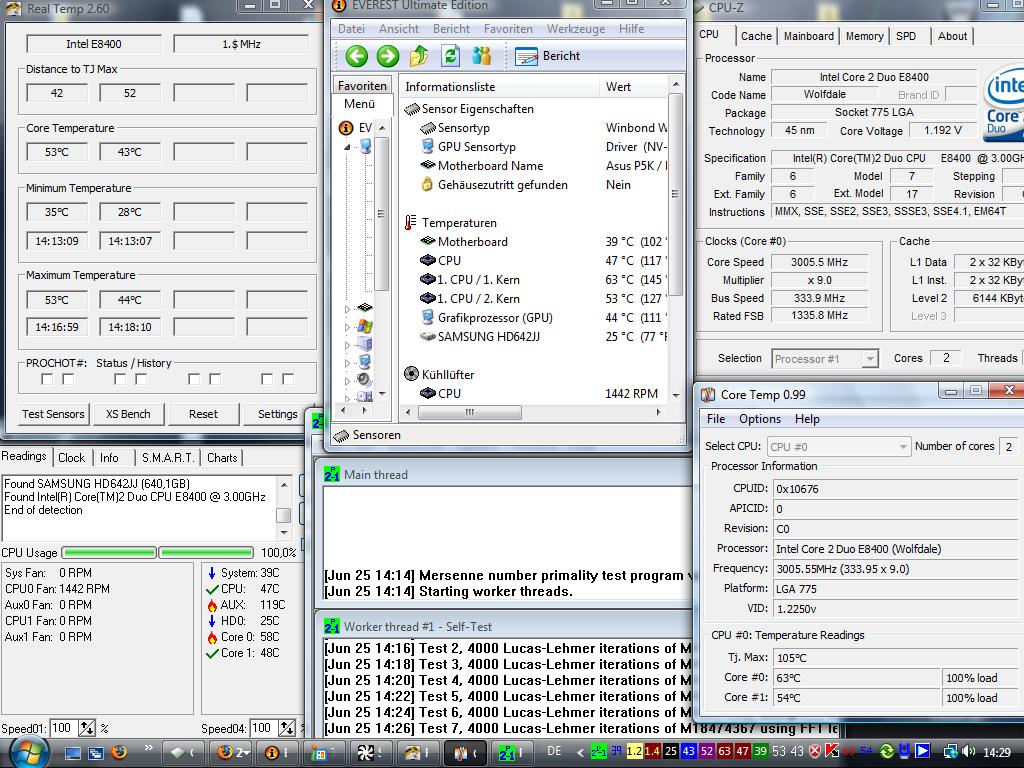Click Informationsliste column header
The height and width of the screenshot is (768, 1024).
point(499,87)
